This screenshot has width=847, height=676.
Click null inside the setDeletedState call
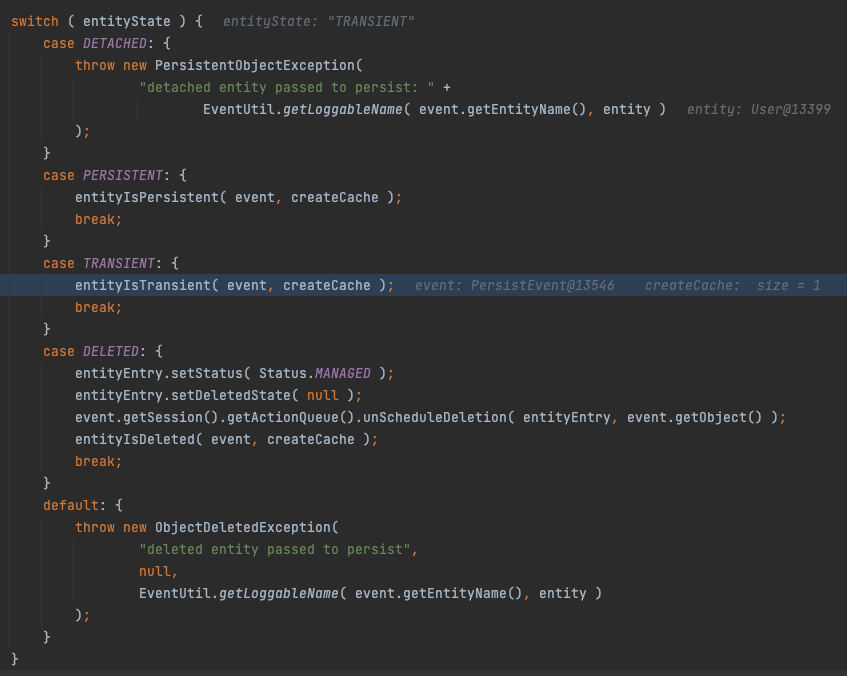pyautogui.click(x=322, y=396)
